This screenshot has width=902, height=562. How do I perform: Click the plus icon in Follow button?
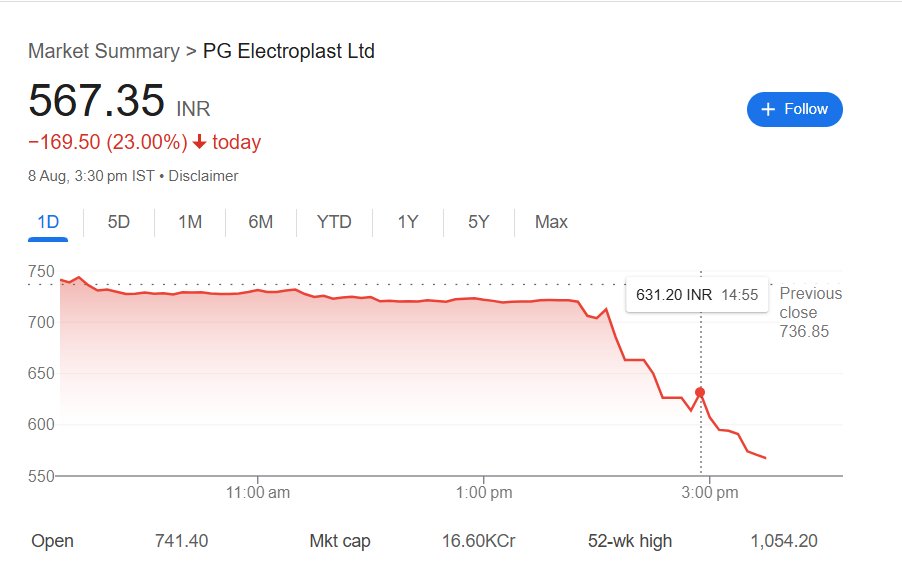[768, 109]
